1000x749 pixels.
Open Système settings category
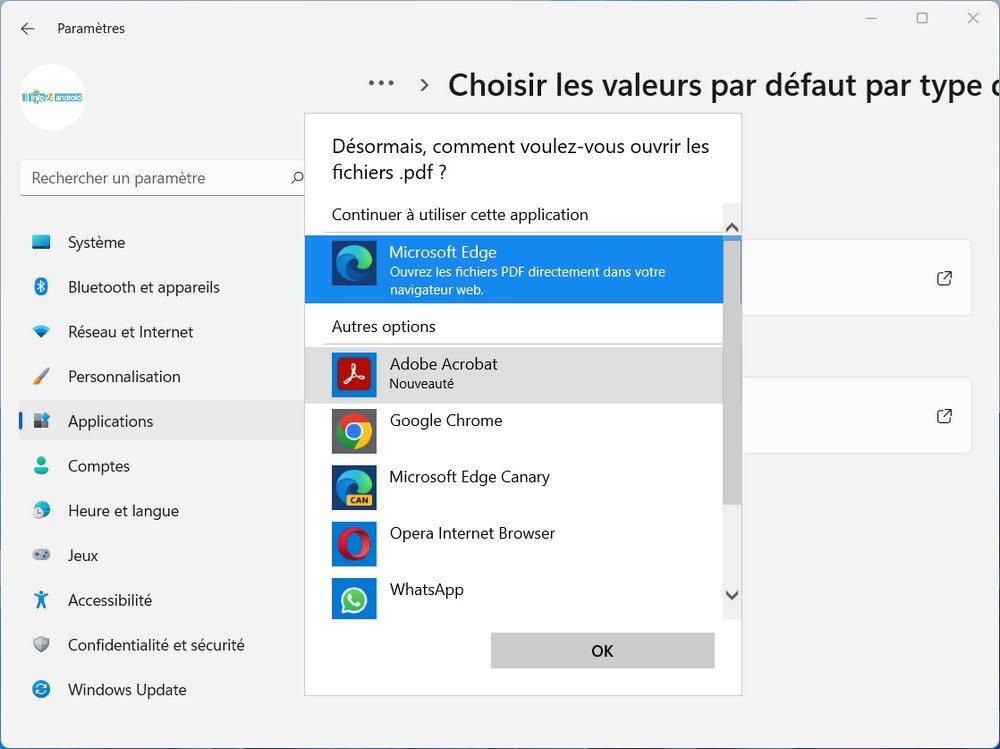click(x=163, y=242)
